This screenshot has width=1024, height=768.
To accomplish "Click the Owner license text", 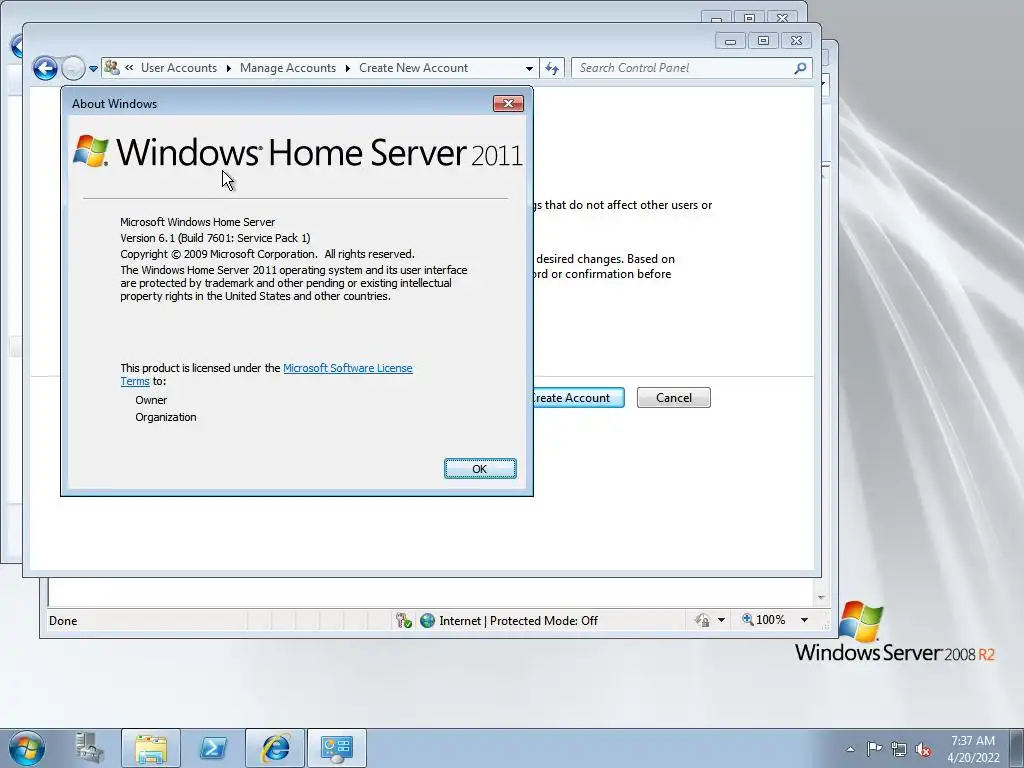I will tap(151, 400).
